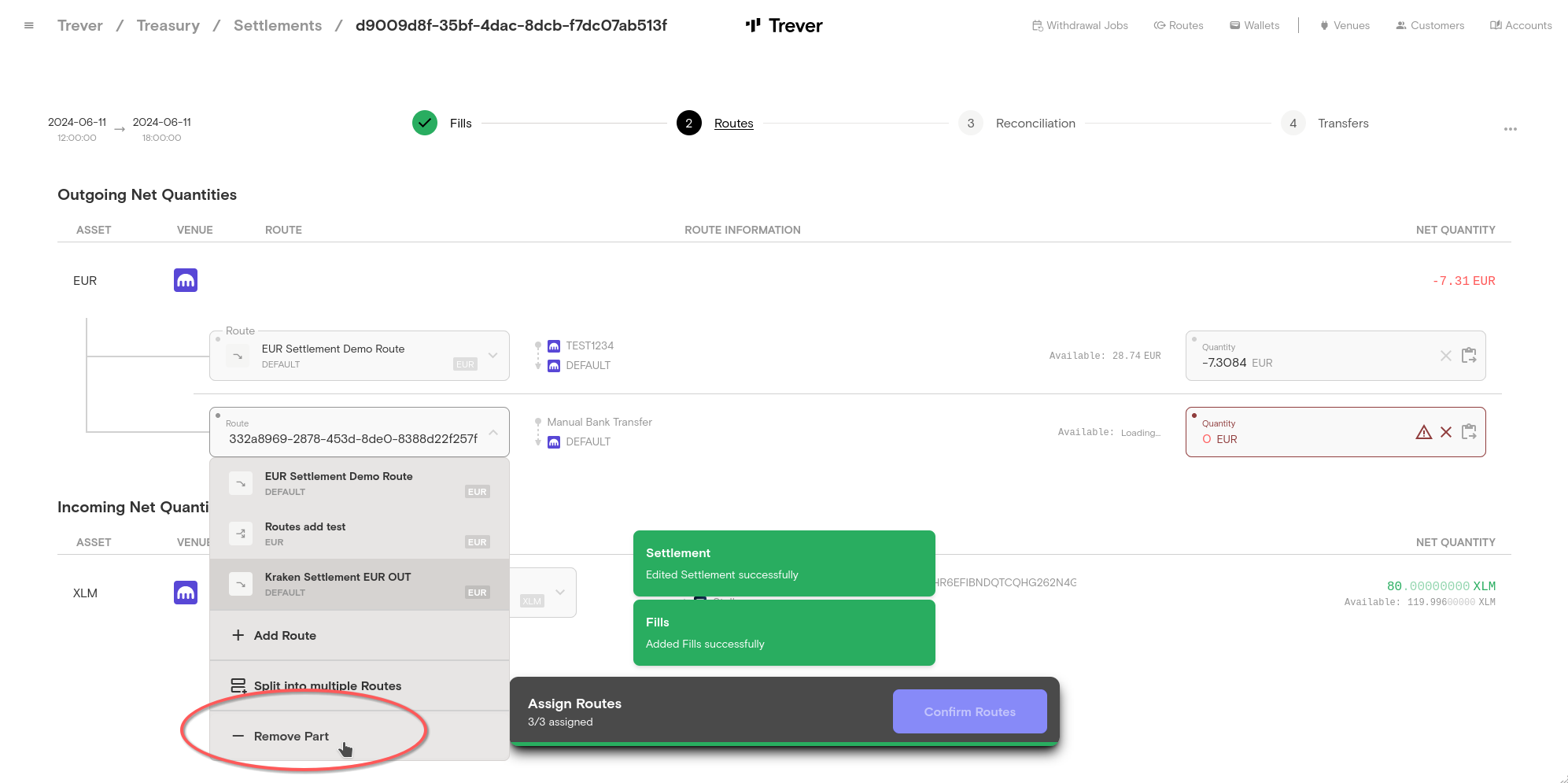Open Withdrawal Jobs in top navigation

point(1079,25)
